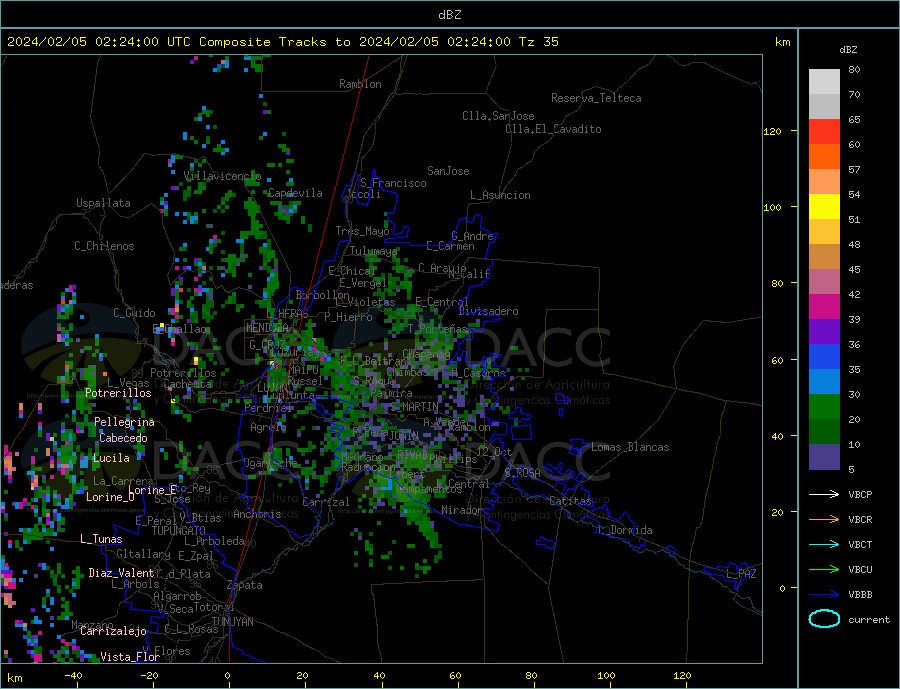Click the Pellegrina place label
Viewport: 900px width, 689px height.
[x=125, y=422]
